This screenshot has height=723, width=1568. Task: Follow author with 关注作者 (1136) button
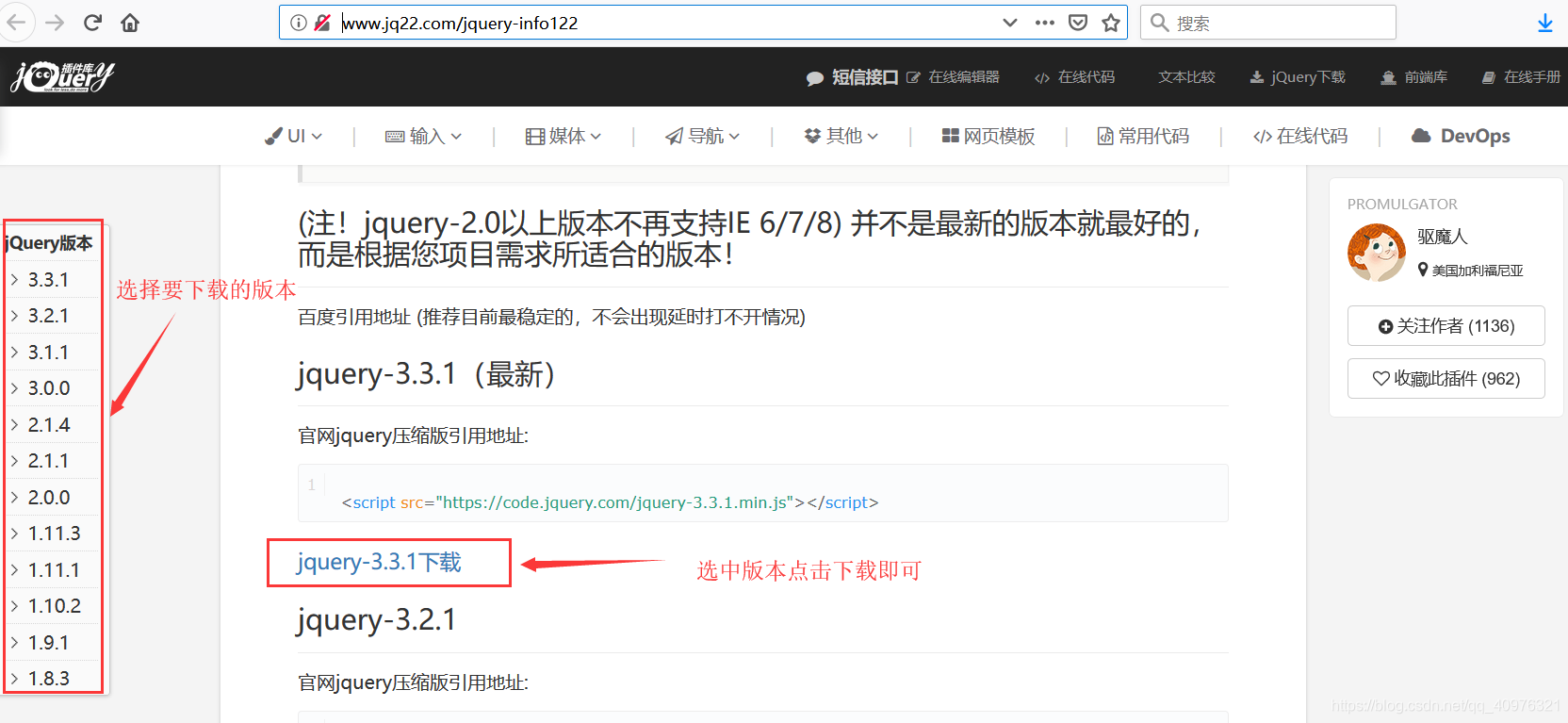pos(1446,326)
